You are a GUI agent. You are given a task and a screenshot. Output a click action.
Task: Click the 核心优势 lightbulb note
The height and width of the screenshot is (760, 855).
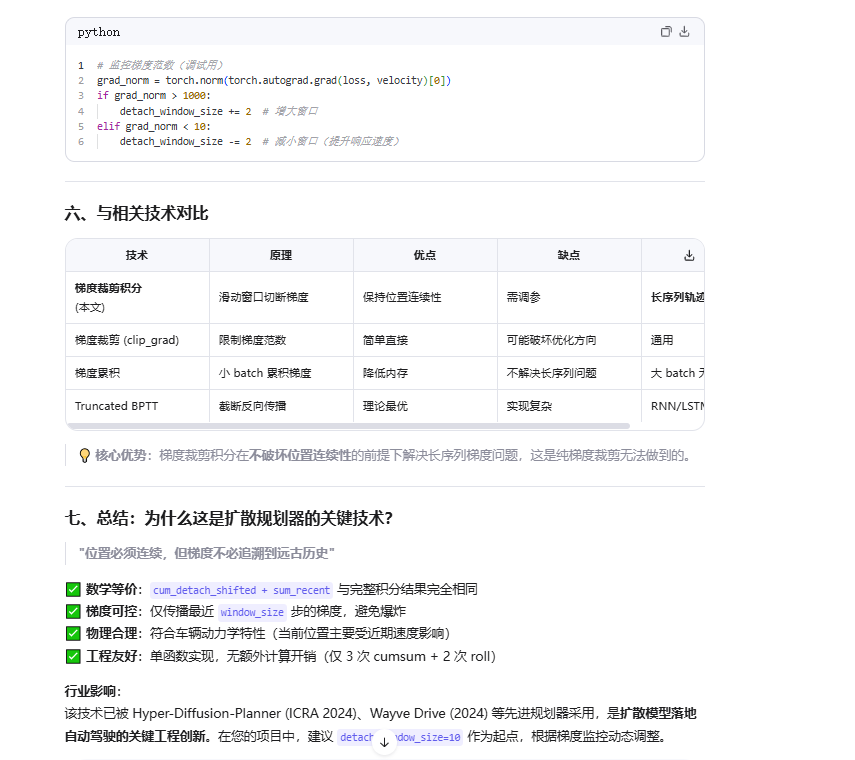[x=385, y=455]
